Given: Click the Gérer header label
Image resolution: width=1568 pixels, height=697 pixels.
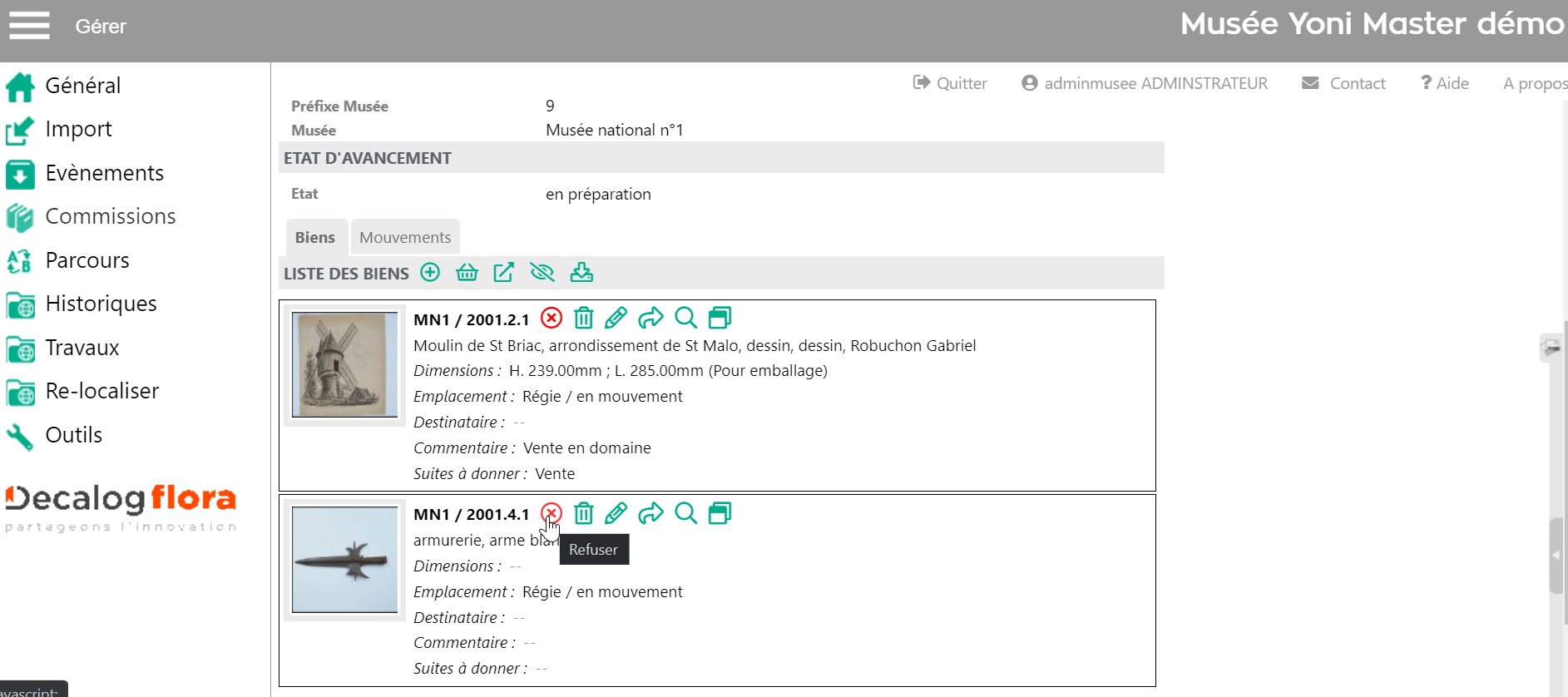Looking at the screenshot, I should 101,27.
